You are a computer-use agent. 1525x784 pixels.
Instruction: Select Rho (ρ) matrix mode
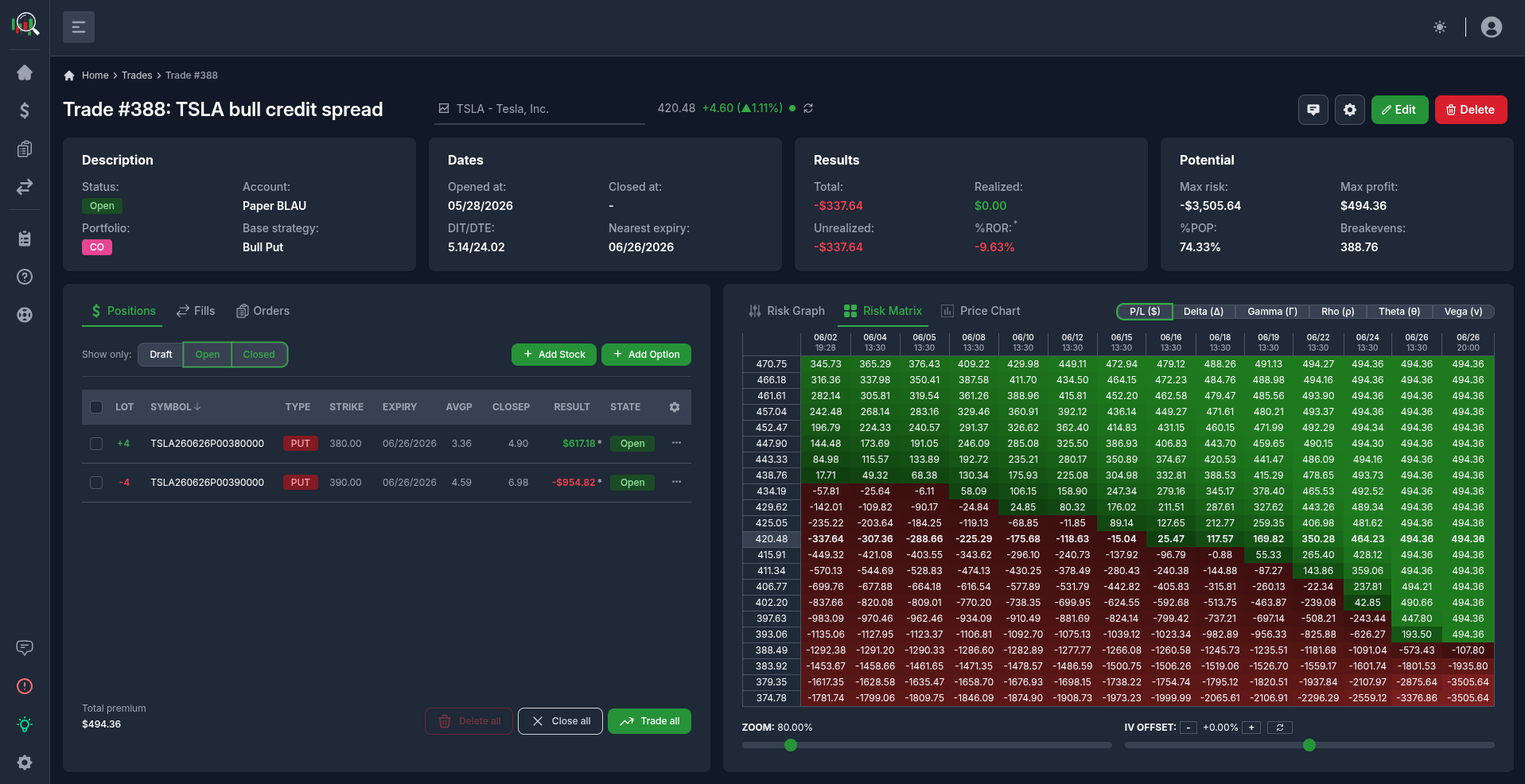[x=1337, y=312]
